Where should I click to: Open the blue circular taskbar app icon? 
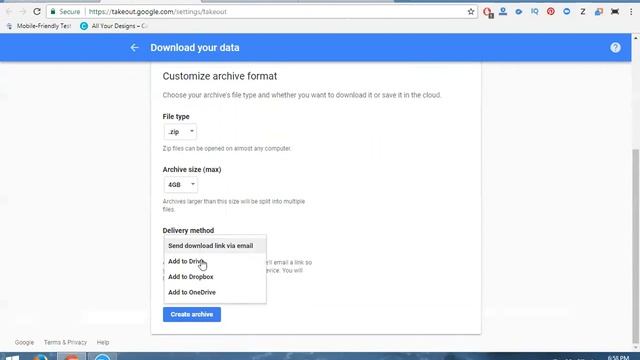[102, 357]
